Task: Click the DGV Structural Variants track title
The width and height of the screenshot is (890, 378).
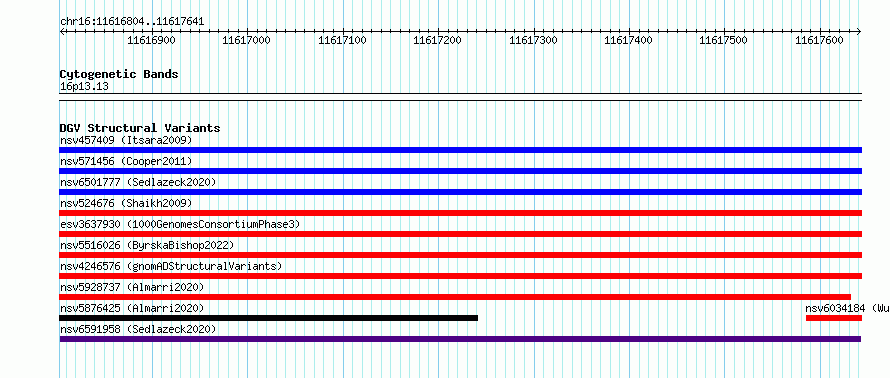Action: 140,128
